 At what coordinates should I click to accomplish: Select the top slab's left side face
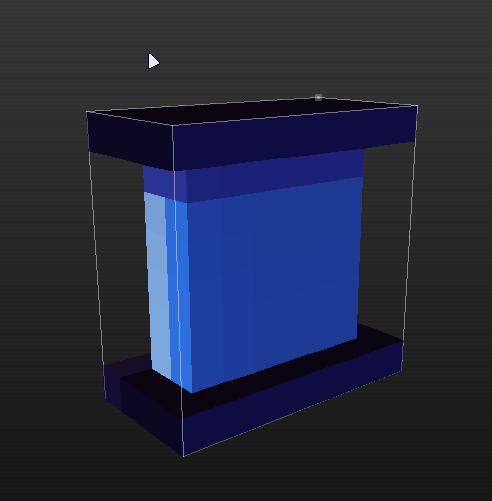(x=131, y=141)
